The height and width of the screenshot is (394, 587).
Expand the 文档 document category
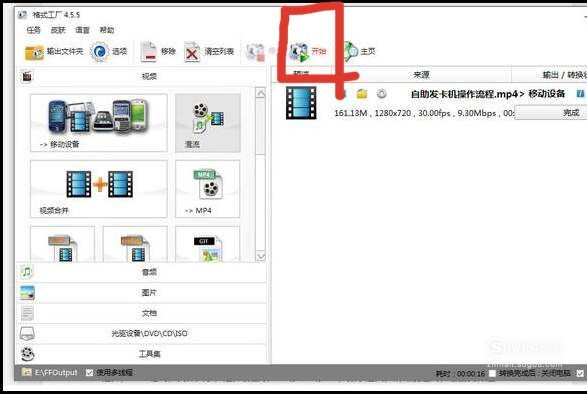click(x=142, y=313)
